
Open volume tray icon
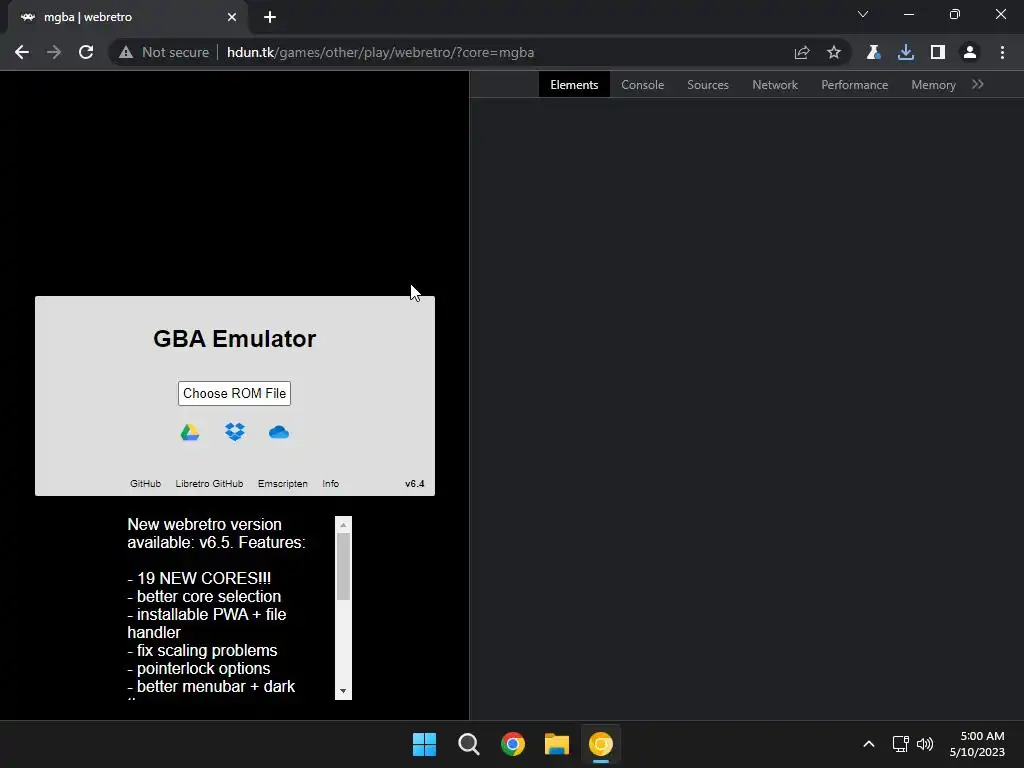925,744
